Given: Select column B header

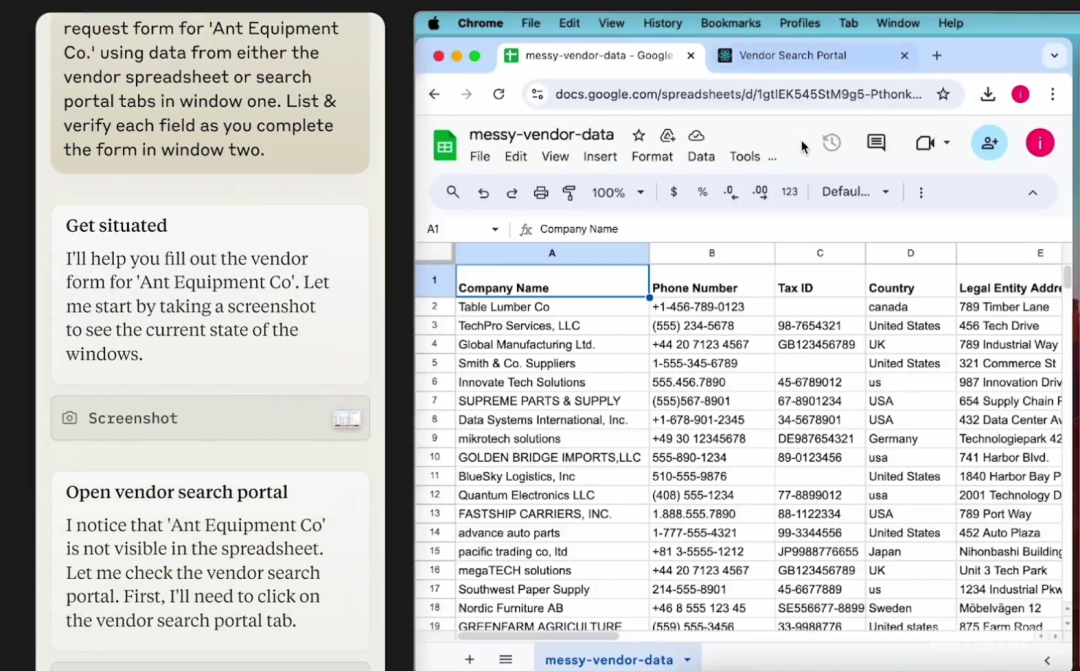Looking at the screenshot, I should click(712, 254).
